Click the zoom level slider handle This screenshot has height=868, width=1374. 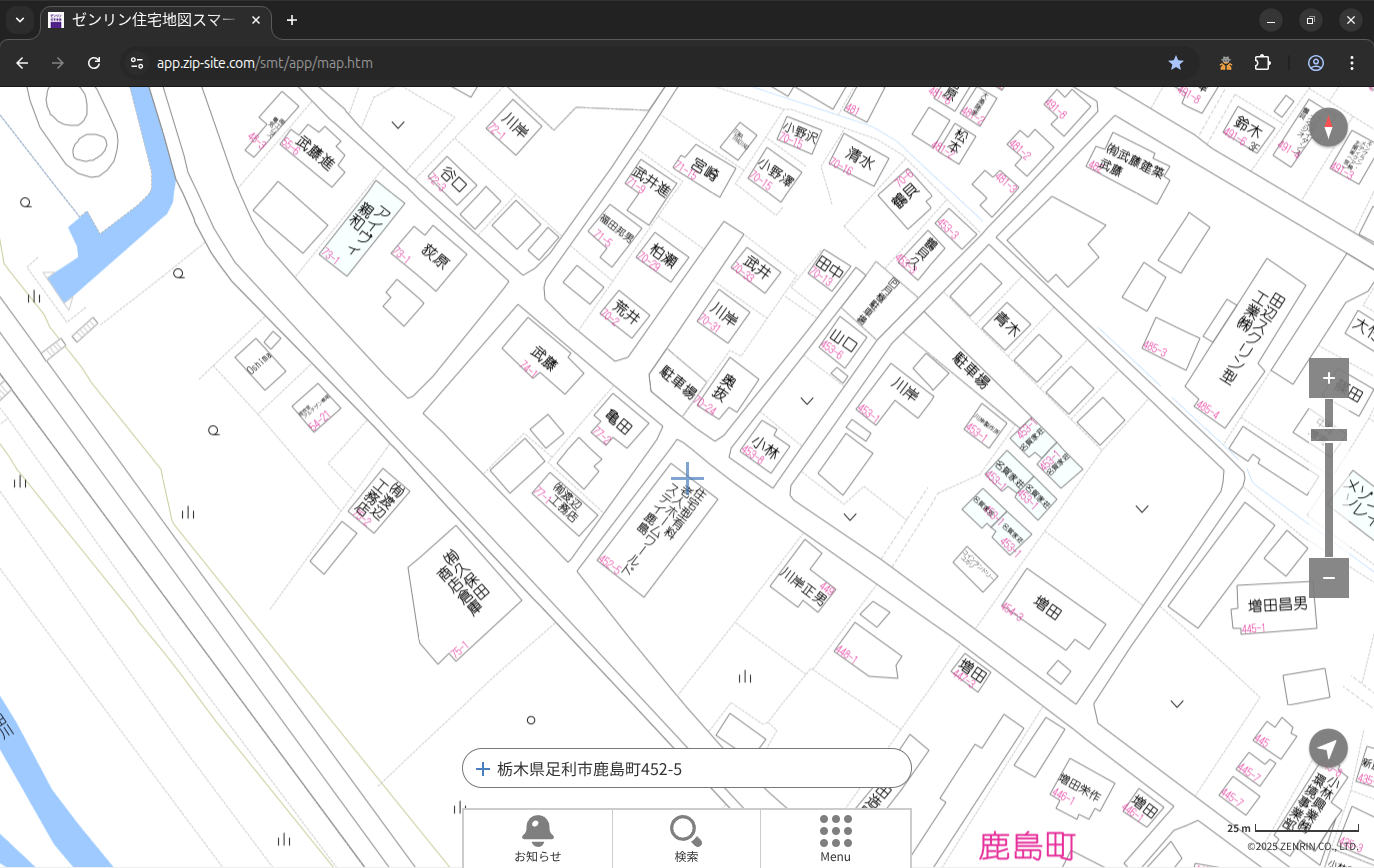coord(1328,435)
